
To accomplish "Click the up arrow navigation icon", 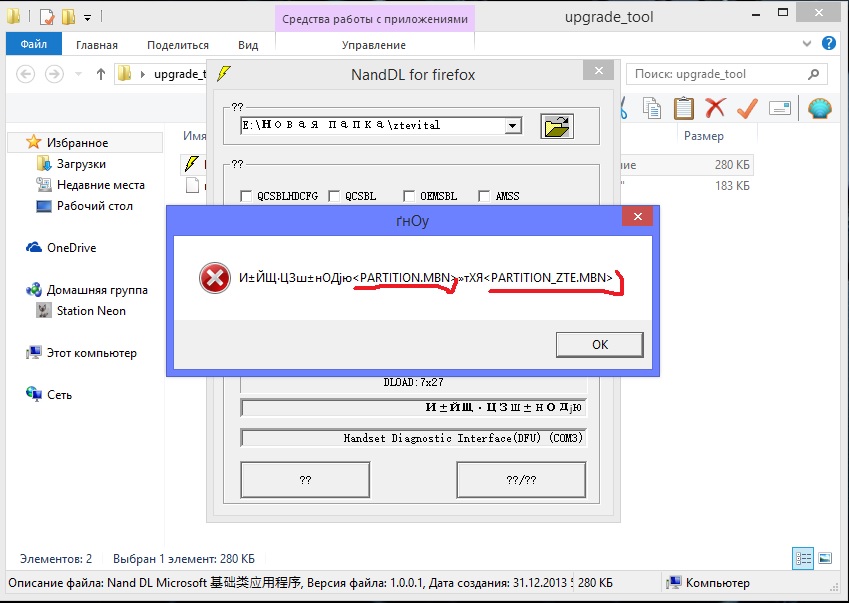I will [x=101, y=74].
